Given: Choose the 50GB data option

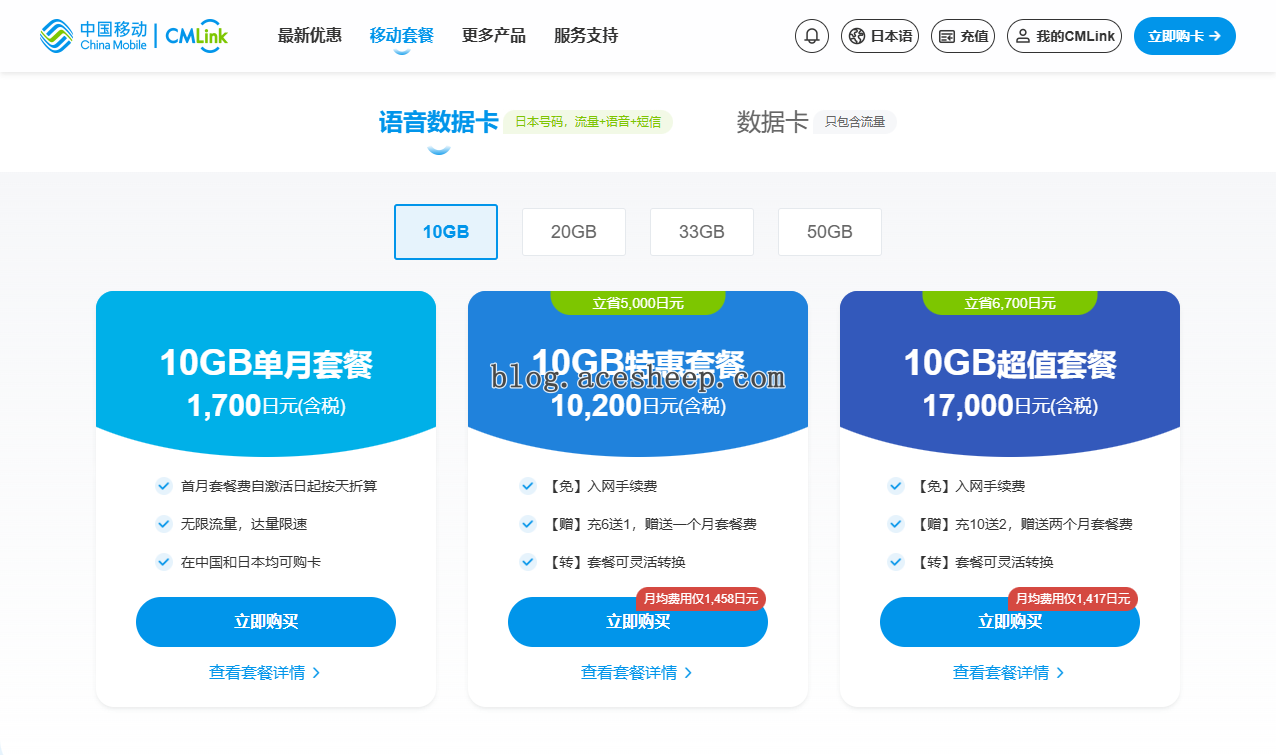Looking at the screenshot, I should click(829, 232).
